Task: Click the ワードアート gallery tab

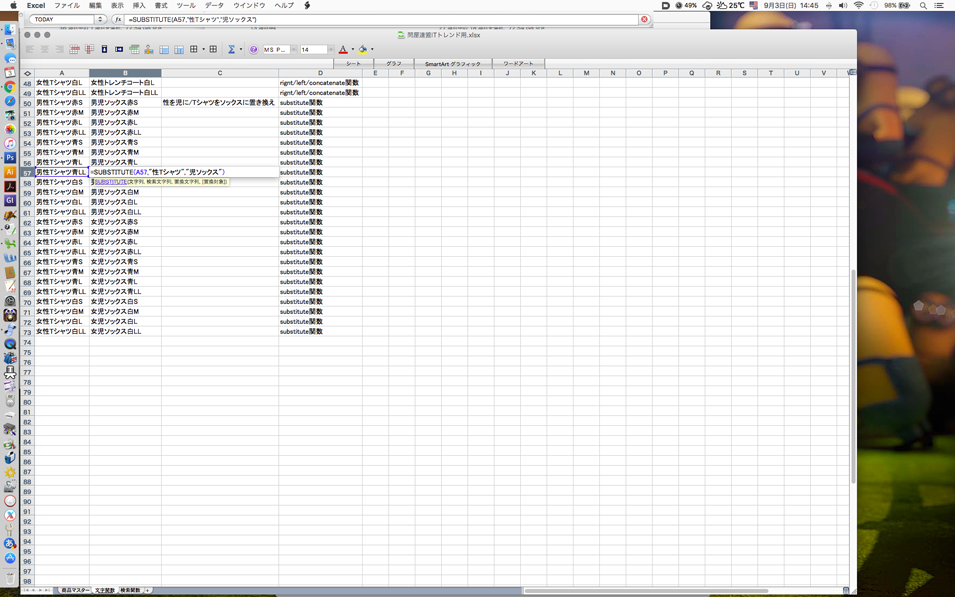Action: 518,63
